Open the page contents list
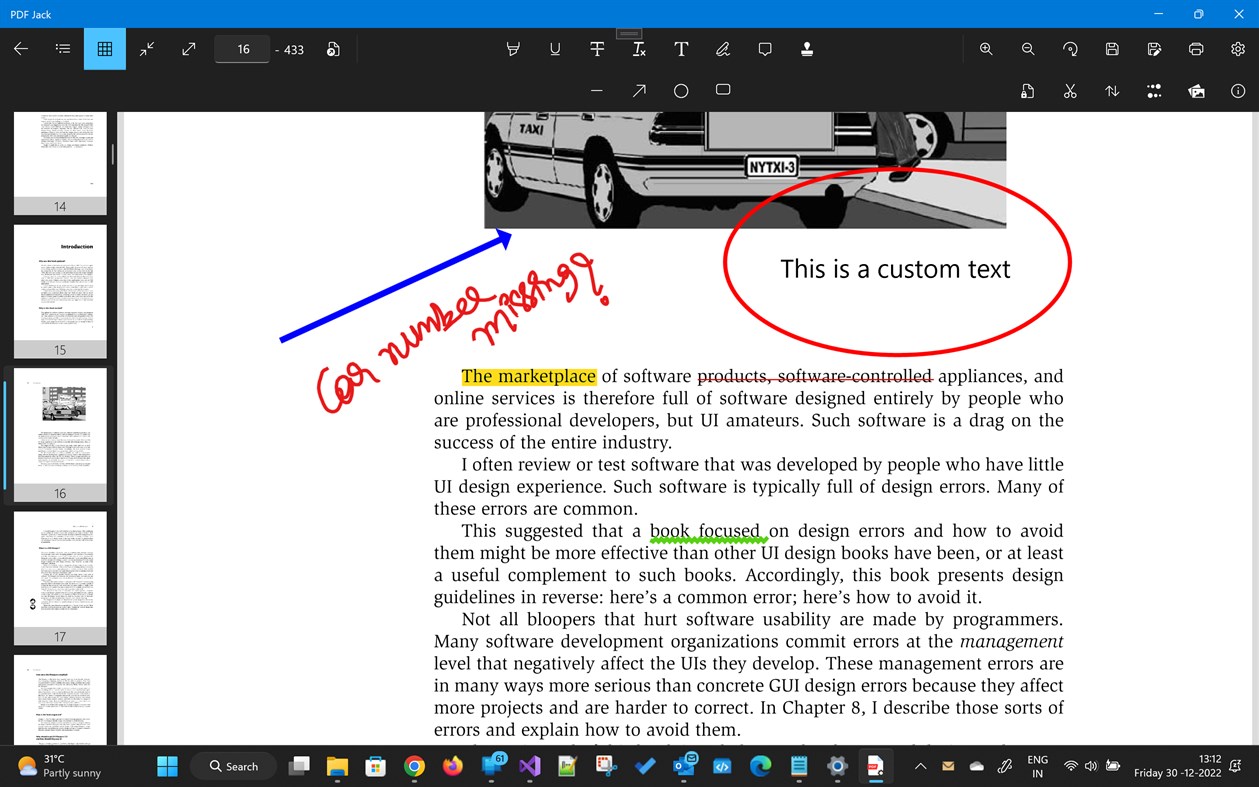This screenshot has height=787, width=1259. click(x=63, y=48)
